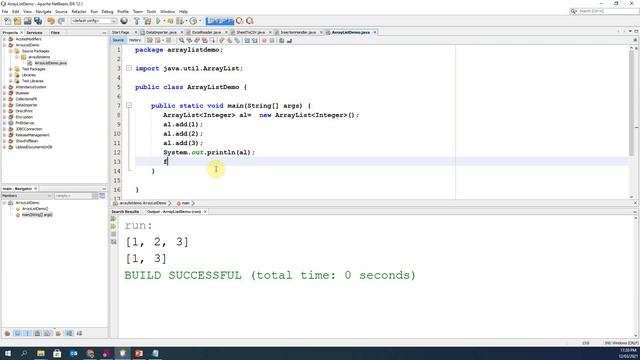Click the Apply Code Changes round icon
The image size is (640, 360).
[x=193, y=21]
